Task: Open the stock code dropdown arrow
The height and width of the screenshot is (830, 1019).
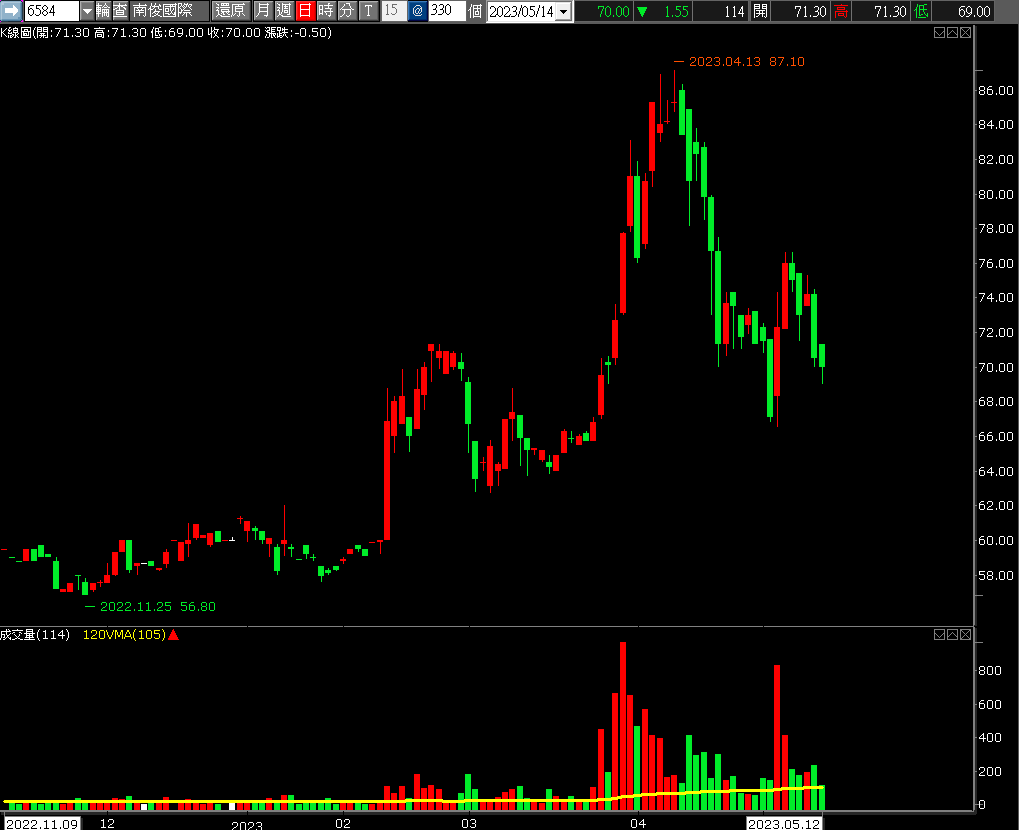Action: point(87,10)
